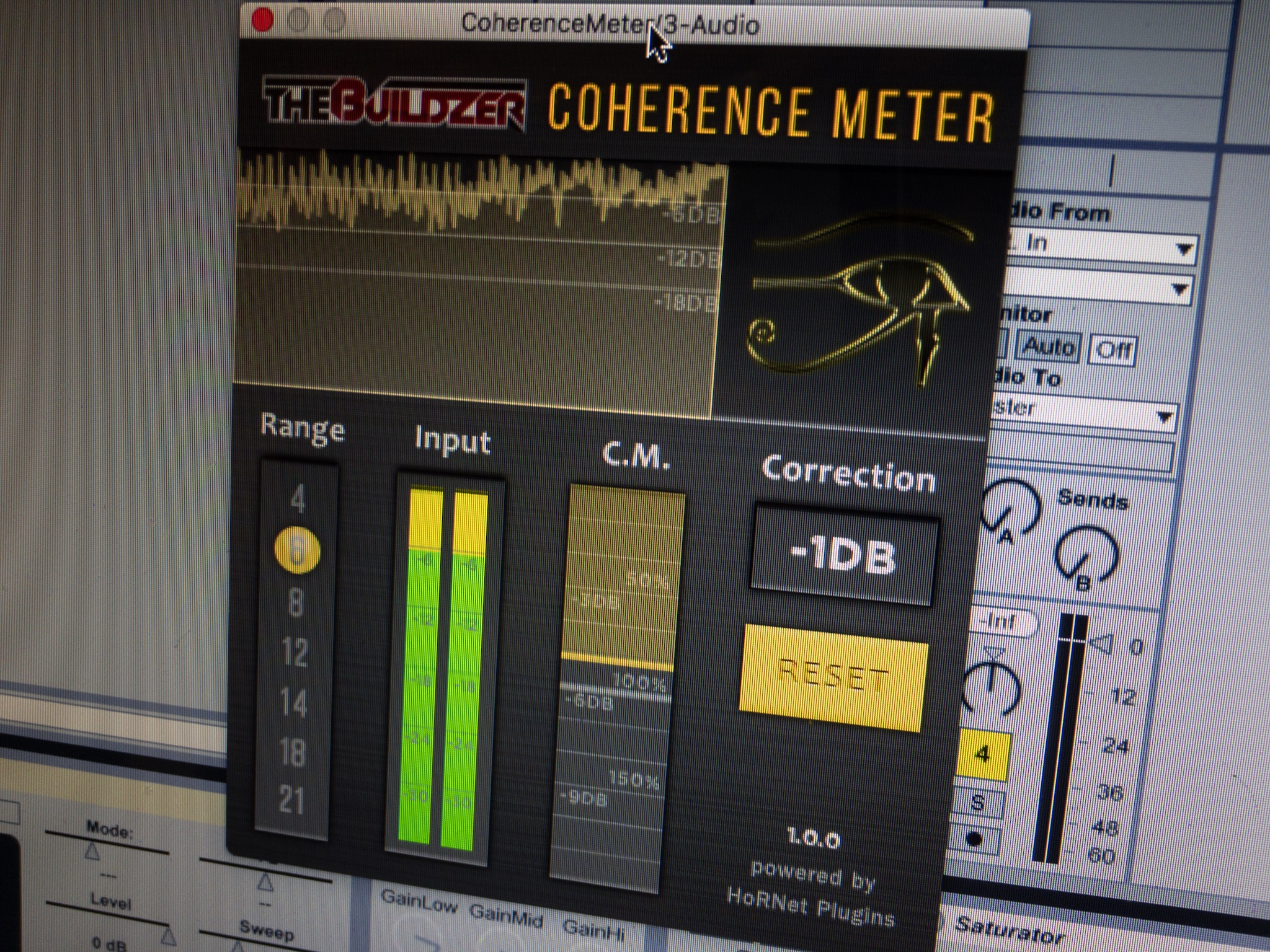Image resolution: width=1270 pixels, height=952 pixels.
Task: Choose range value 18
Action: pyautogui.click(x=292, y=752)
